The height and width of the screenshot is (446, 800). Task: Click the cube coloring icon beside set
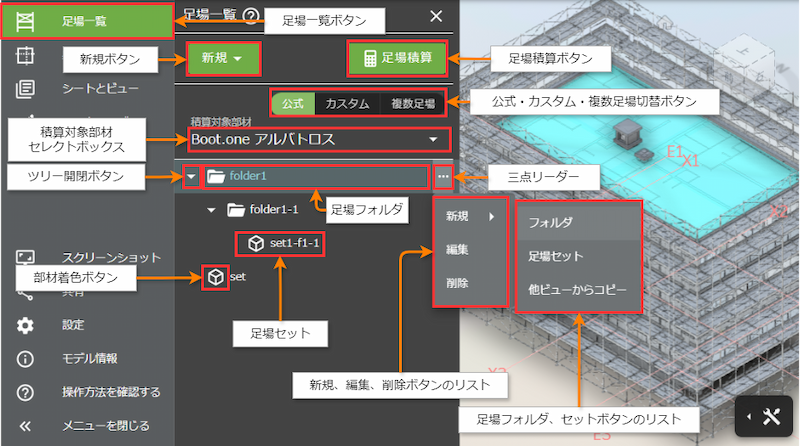pyautogui.click(x=216, y=278)
